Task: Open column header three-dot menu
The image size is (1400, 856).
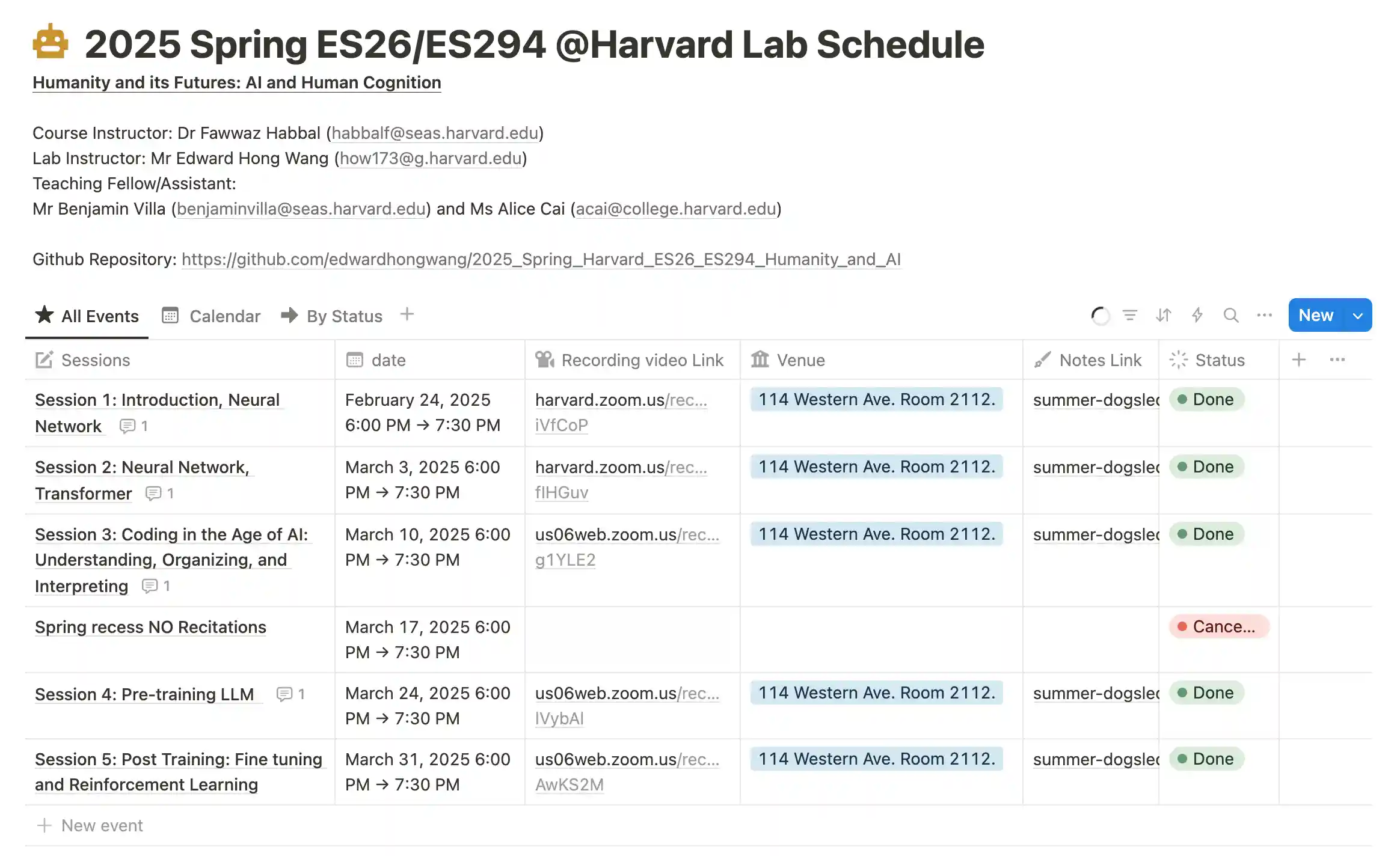Action: click(1337, 359)
